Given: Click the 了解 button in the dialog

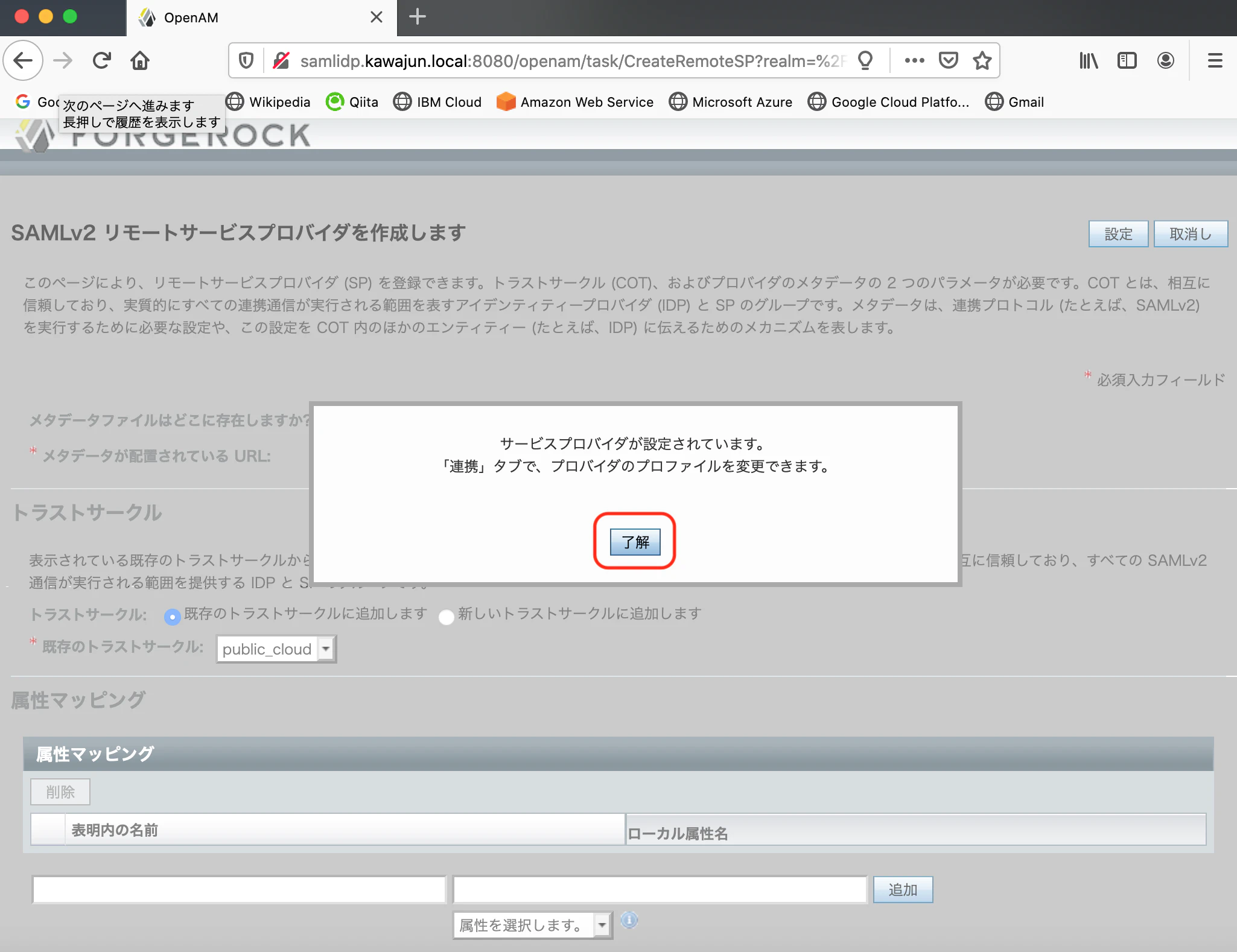Looking at the screenshot, I should tap(635, 542).
